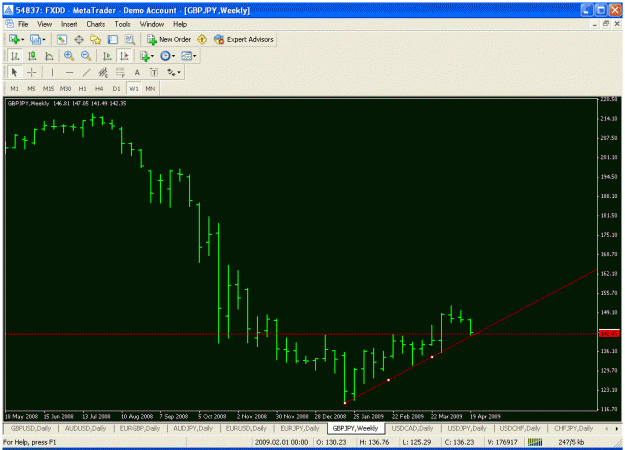Select the text tool labeled A

coord(137,72)
